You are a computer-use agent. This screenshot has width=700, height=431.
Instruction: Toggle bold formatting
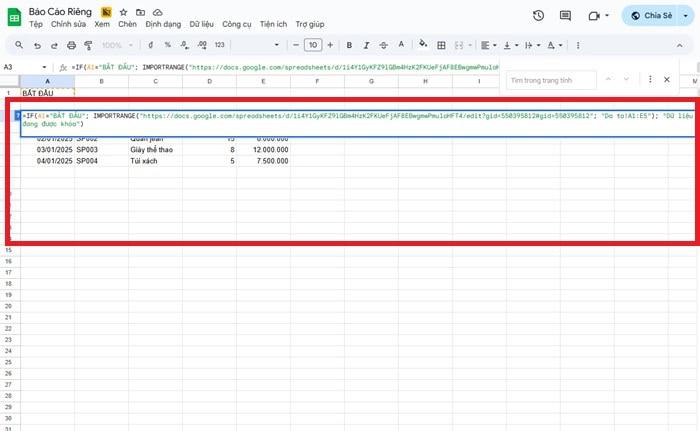349,45
